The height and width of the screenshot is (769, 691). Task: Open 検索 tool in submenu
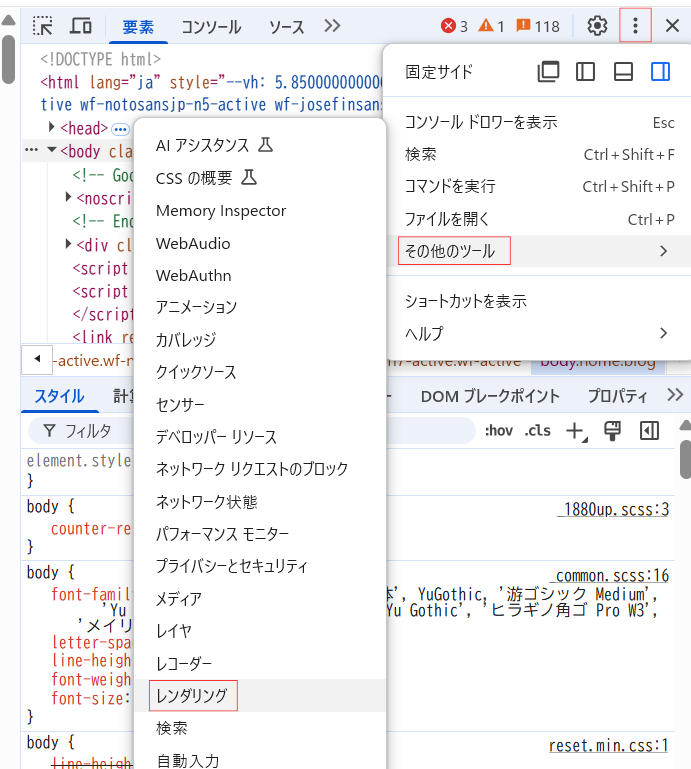(260, 728)
